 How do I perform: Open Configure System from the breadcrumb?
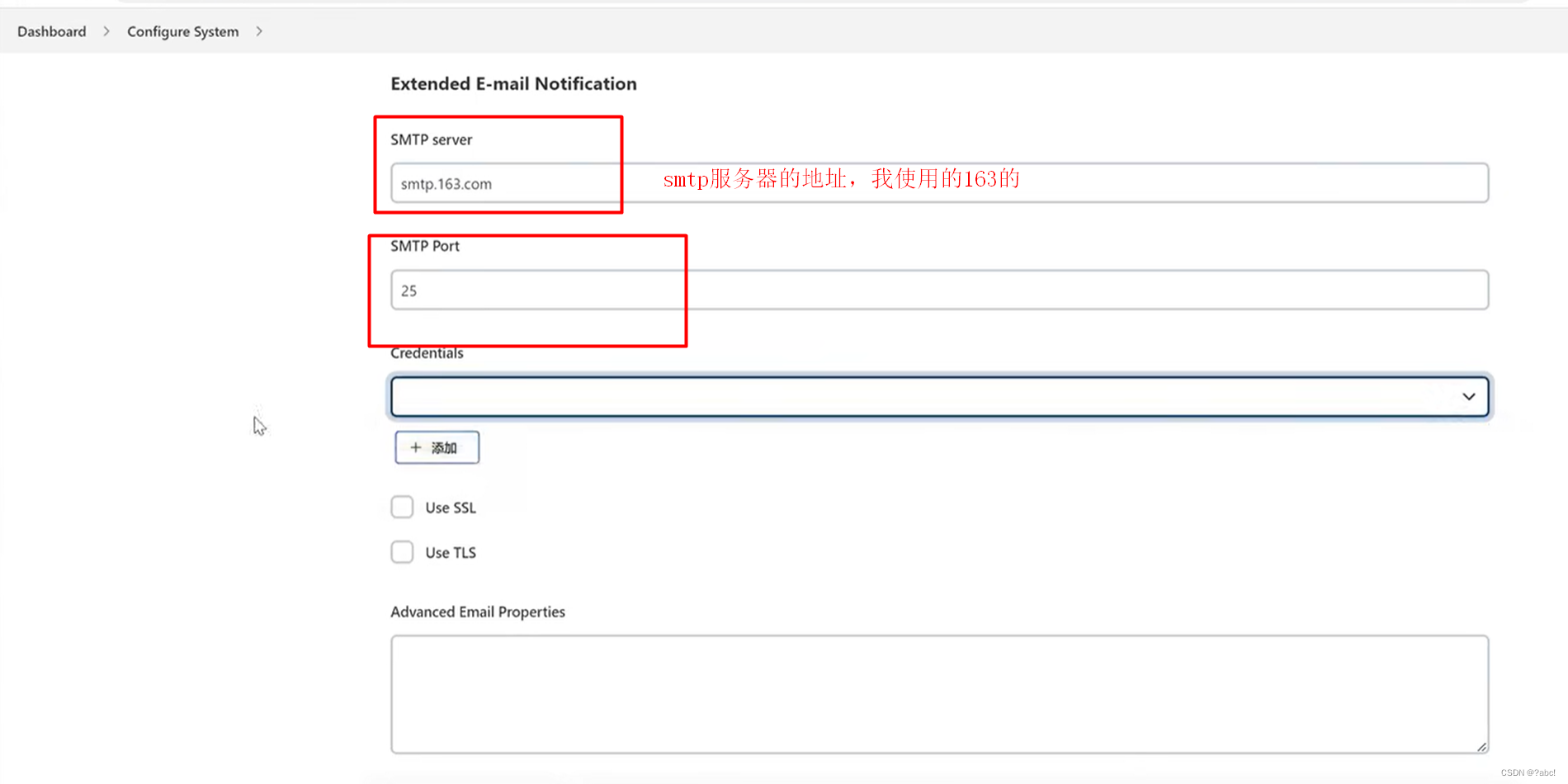(x=182, y=31)
